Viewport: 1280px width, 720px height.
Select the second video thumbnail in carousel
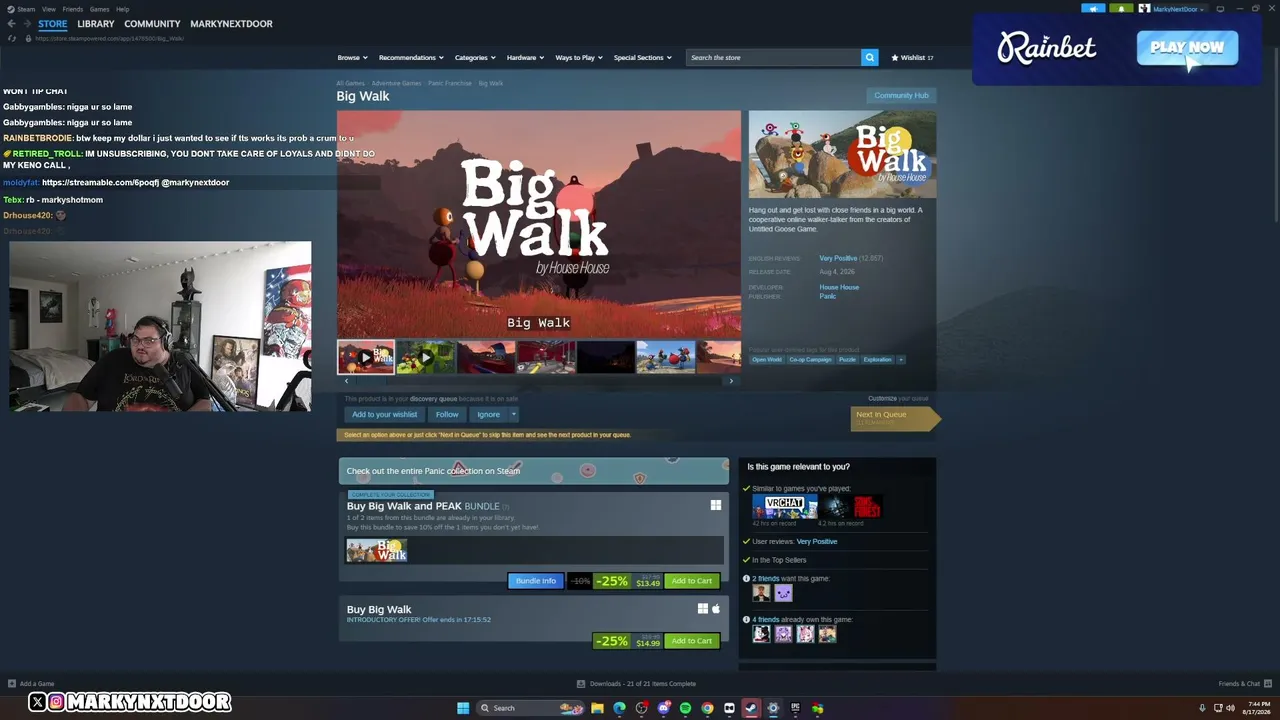pyautogui.click(x=426, y=357)
